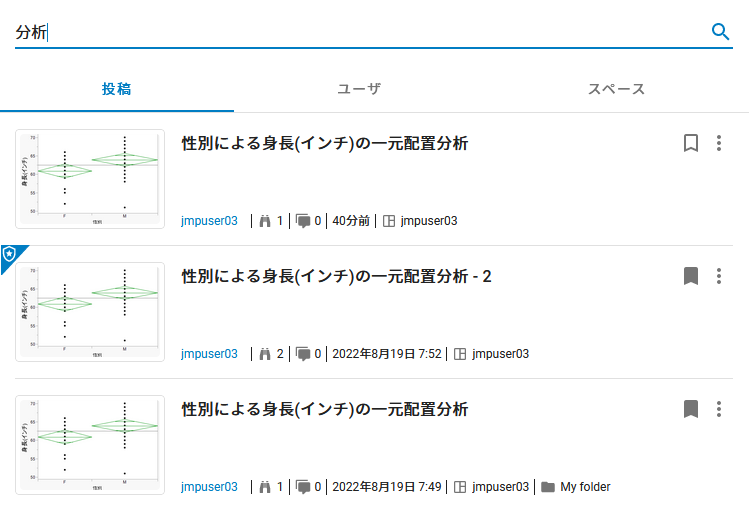749x532 pixels.
Task: Open more options menu for 40分前 post
Action: pyautogui.click(x=719, y=143)
